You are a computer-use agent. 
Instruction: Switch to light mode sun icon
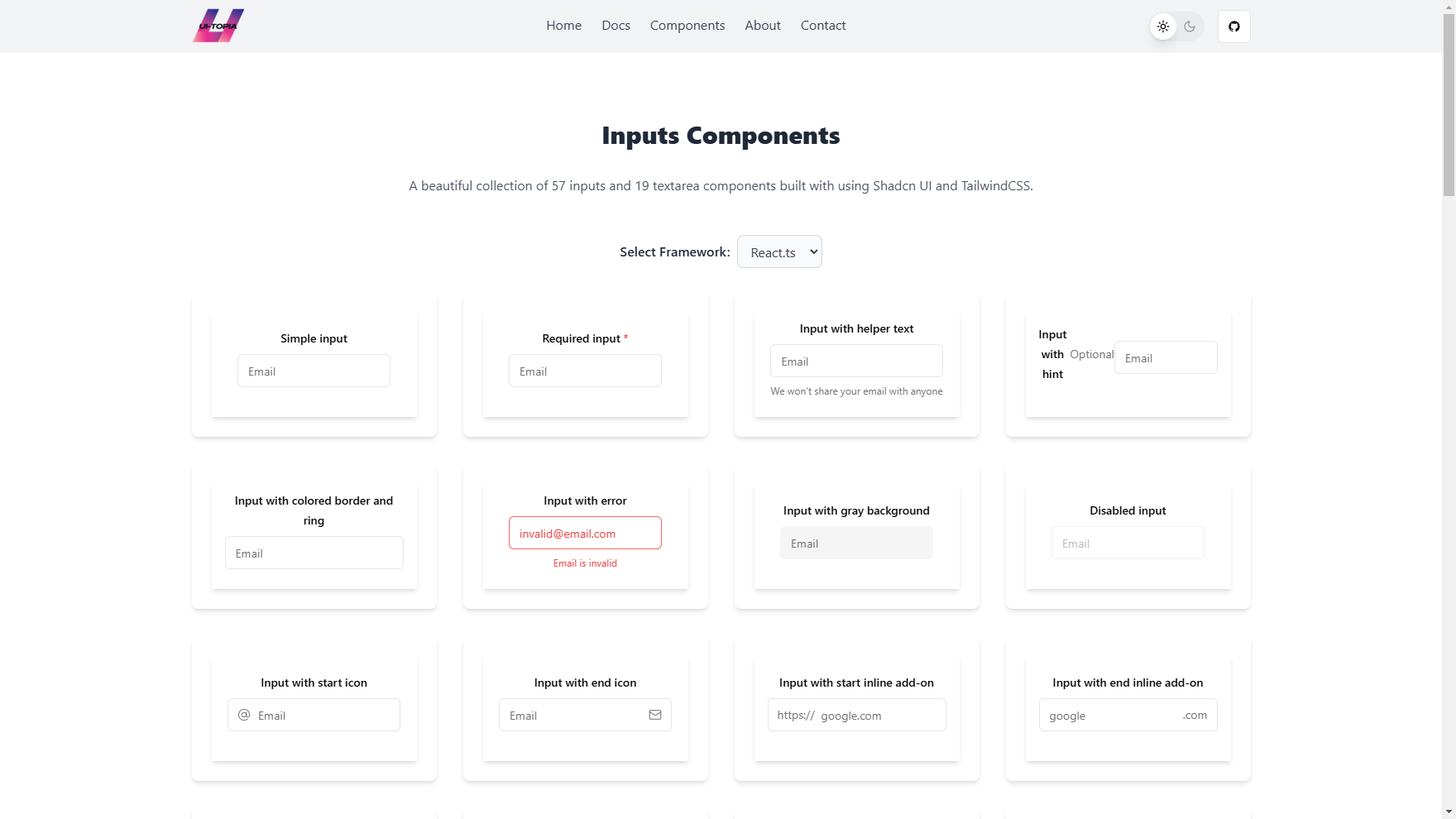click(1163, 26)
